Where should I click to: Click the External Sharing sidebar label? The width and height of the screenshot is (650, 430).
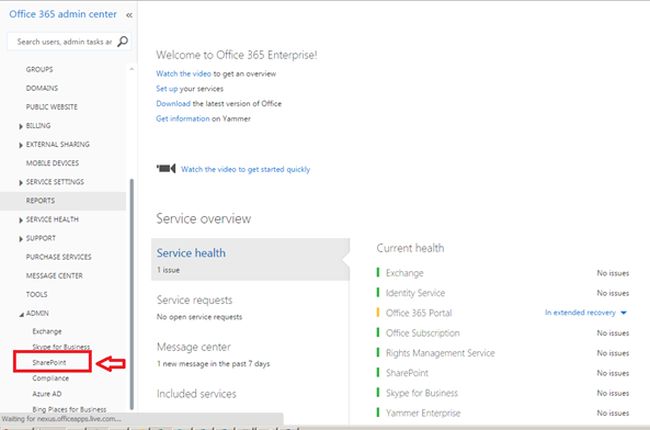[58, 144]
